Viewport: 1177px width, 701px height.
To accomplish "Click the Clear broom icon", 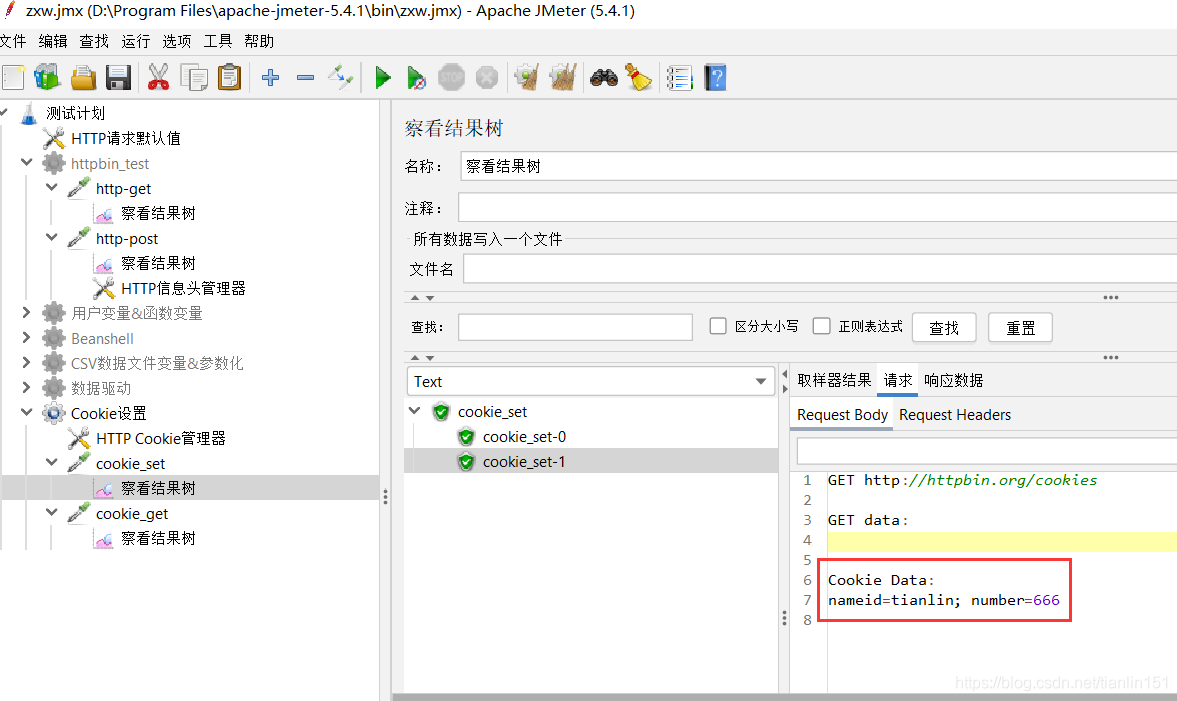I will (x=528, y=77).
